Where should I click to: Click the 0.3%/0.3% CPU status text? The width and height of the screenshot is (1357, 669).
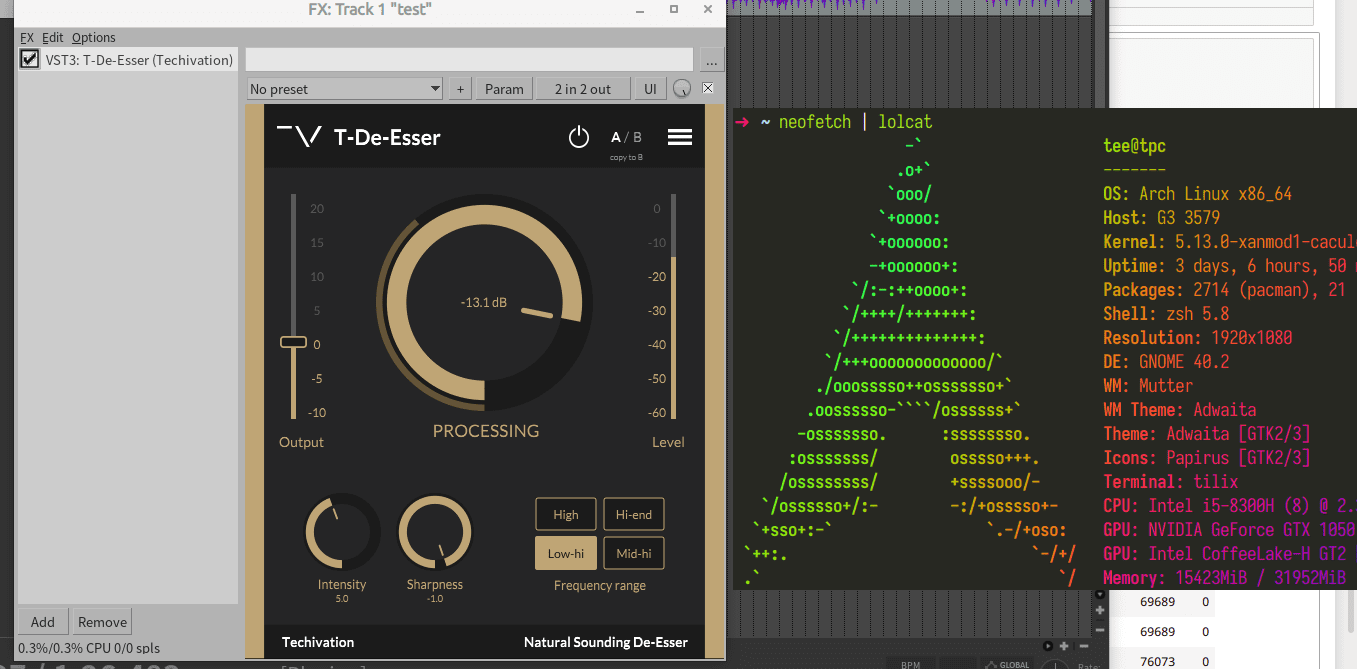(x=89, y=648)
